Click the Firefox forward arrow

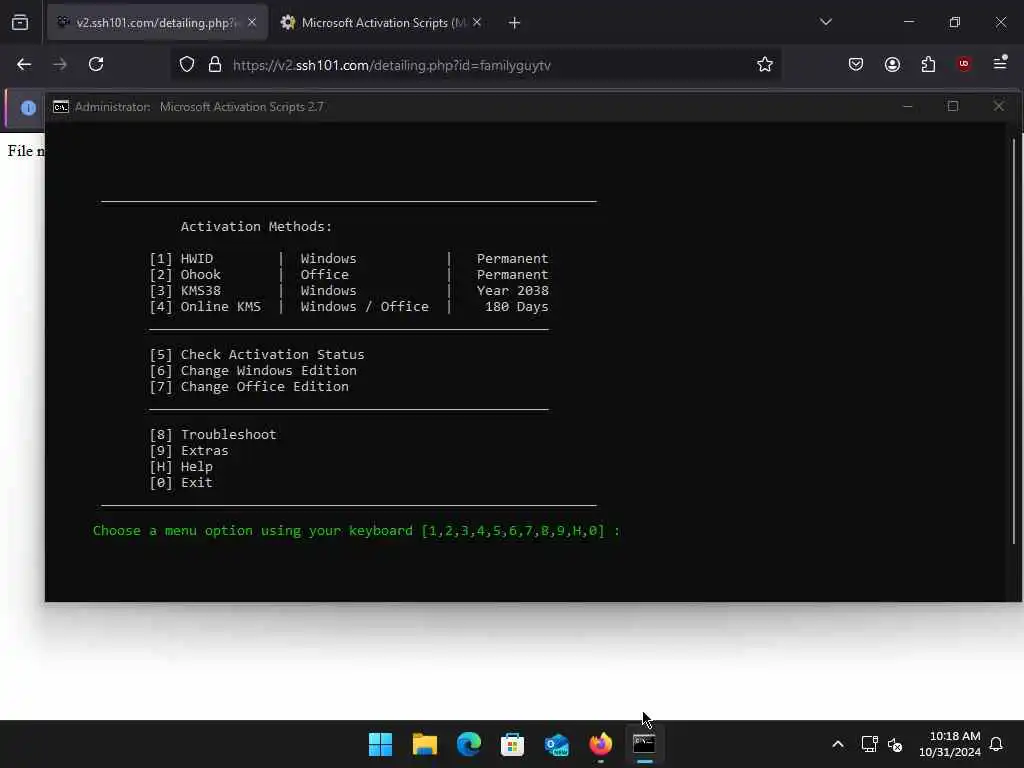(60, 65)
